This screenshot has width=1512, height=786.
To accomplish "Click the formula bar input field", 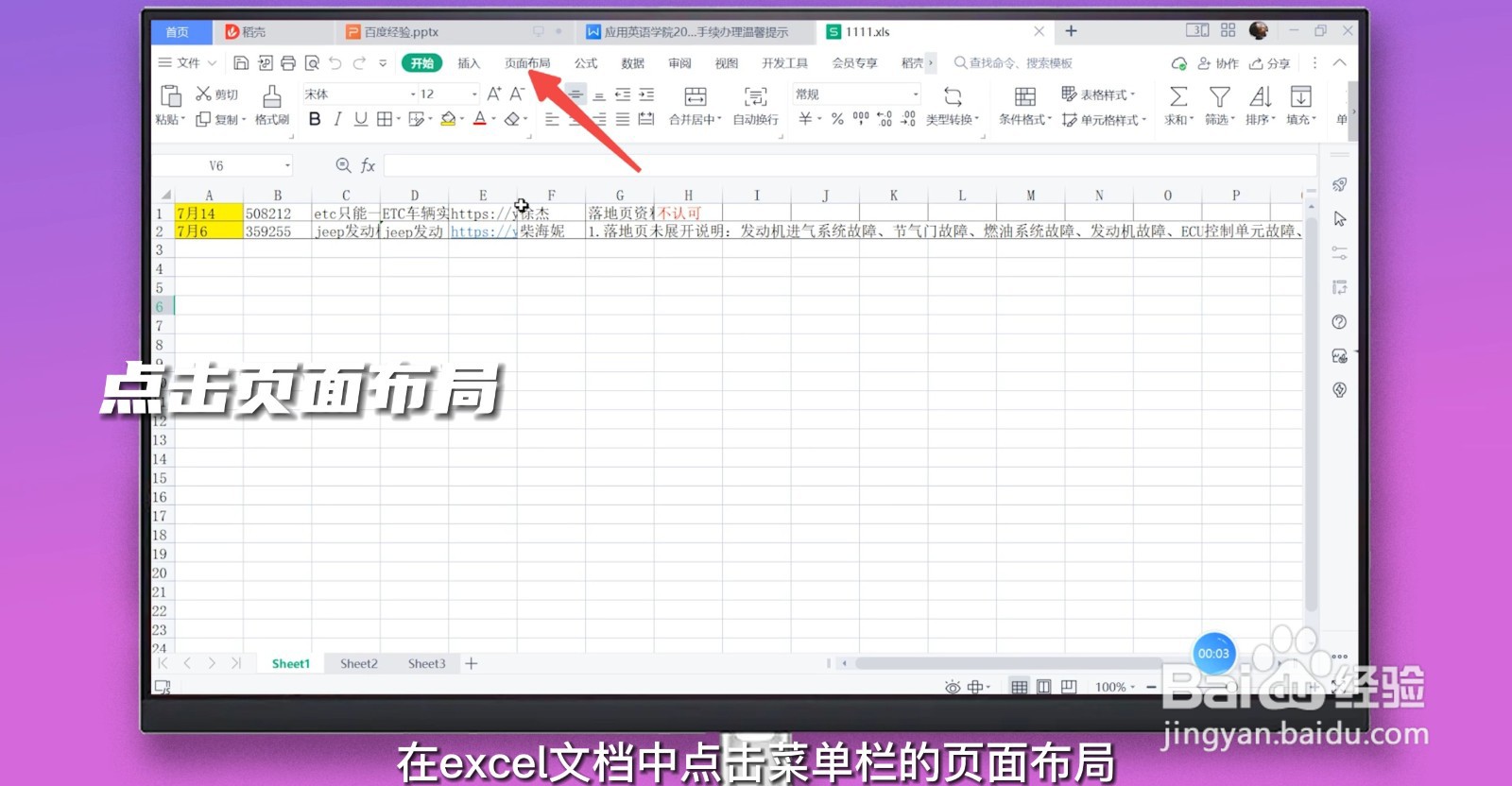I will click(x=849, y=166).
